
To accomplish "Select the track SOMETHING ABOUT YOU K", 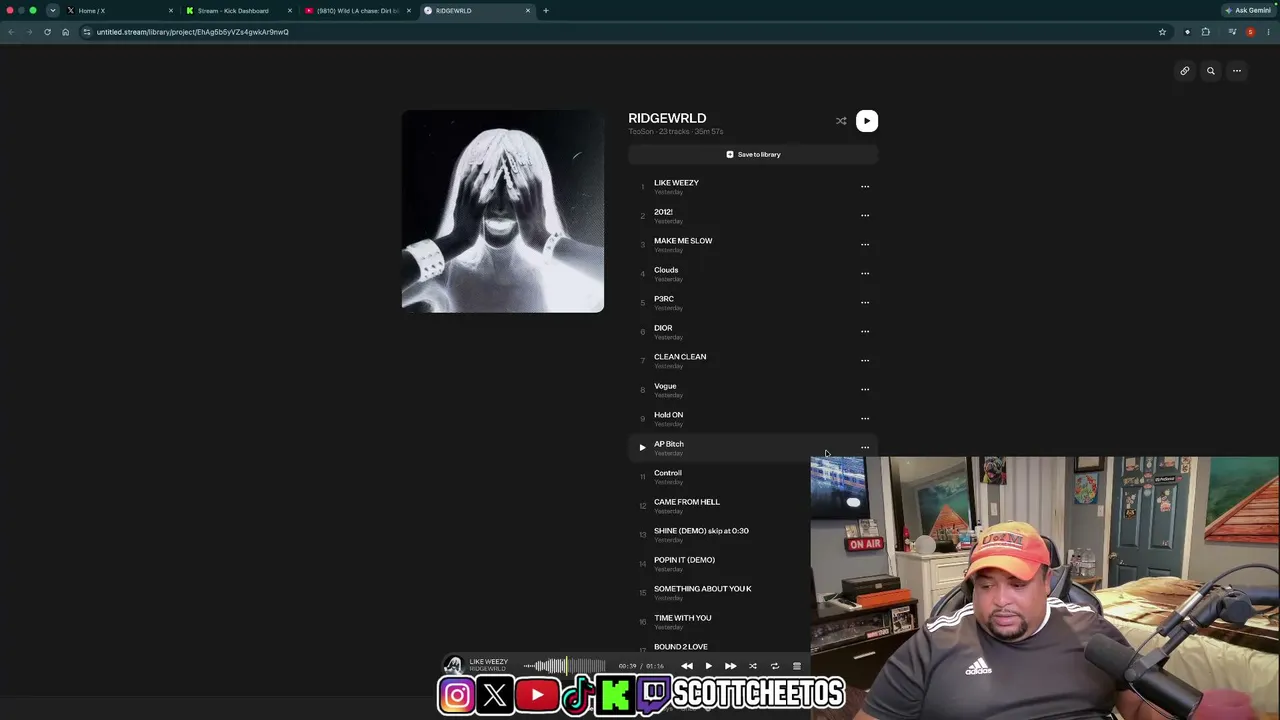I will [719, 592].
